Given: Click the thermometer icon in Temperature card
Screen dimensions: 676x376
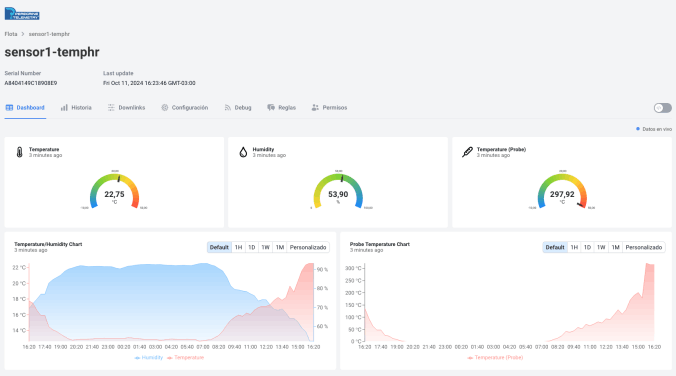Looking at the screenshot, I should [19, 152].
